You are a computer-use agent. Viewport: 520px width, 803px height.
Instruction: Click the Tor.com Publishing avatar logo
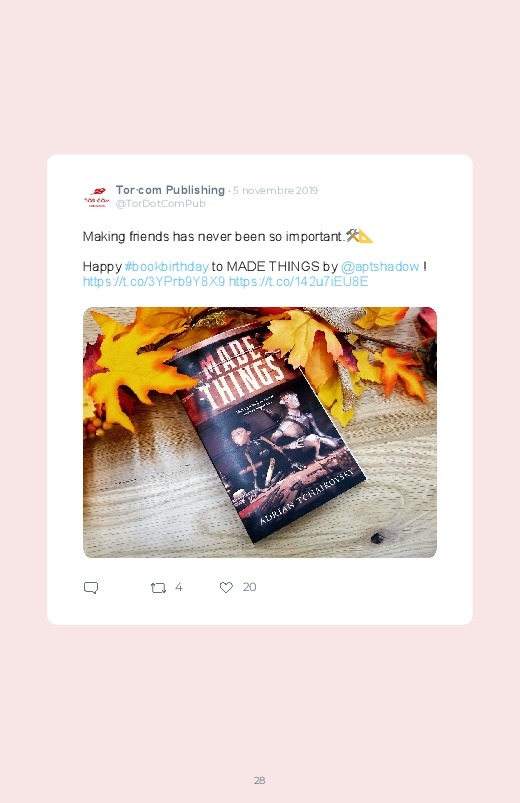(97, 197)
